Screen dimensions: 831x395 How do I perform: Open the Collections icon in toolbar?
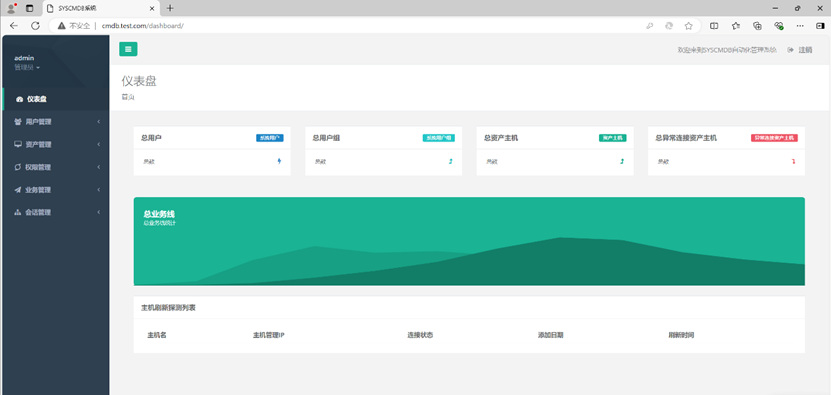coord(757,25)
